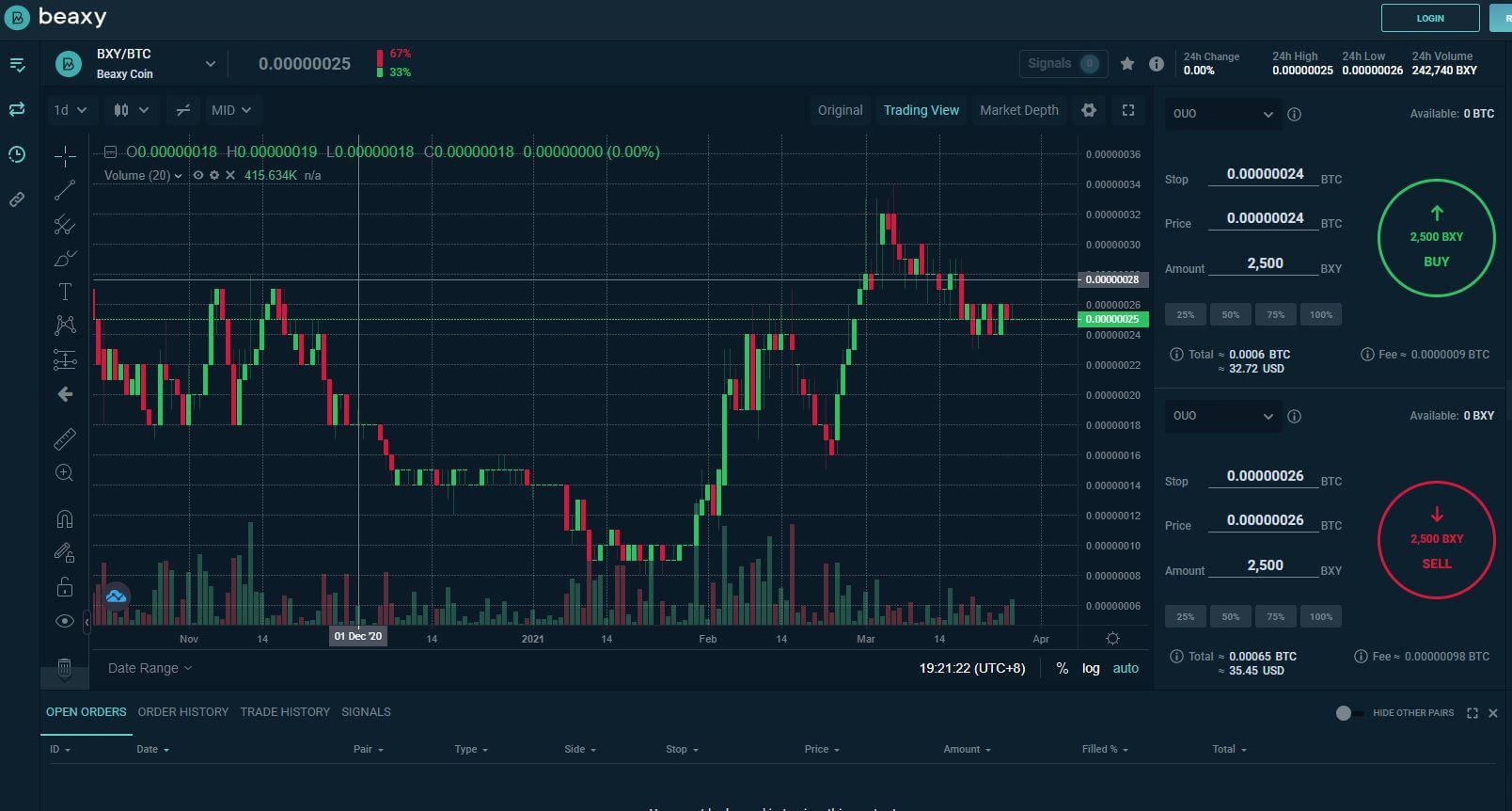
Task: Click the link icon in left sidebar
Action: (x=17, y=199)
